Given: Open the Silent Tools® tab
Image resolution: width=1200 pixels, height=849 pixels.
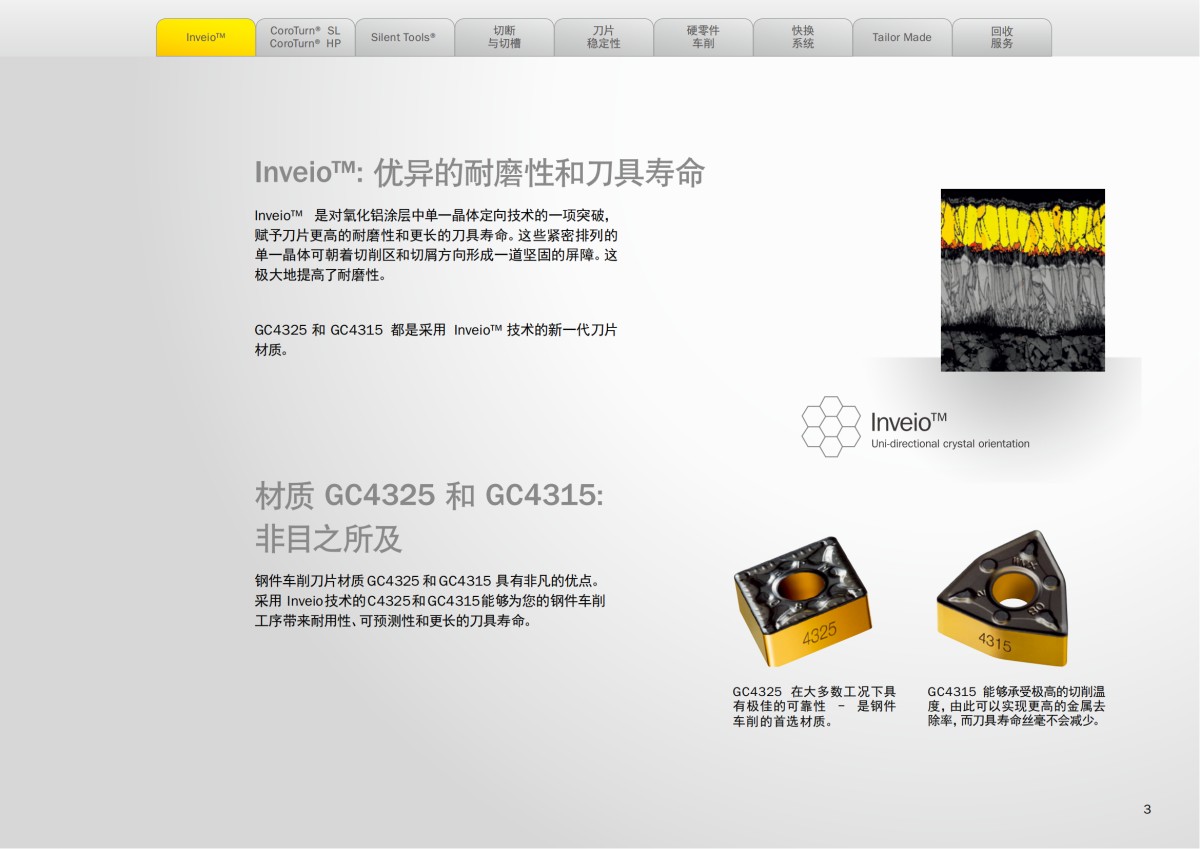Looking at the screenshot, I should pyautogui.click(x=404, y=37).
